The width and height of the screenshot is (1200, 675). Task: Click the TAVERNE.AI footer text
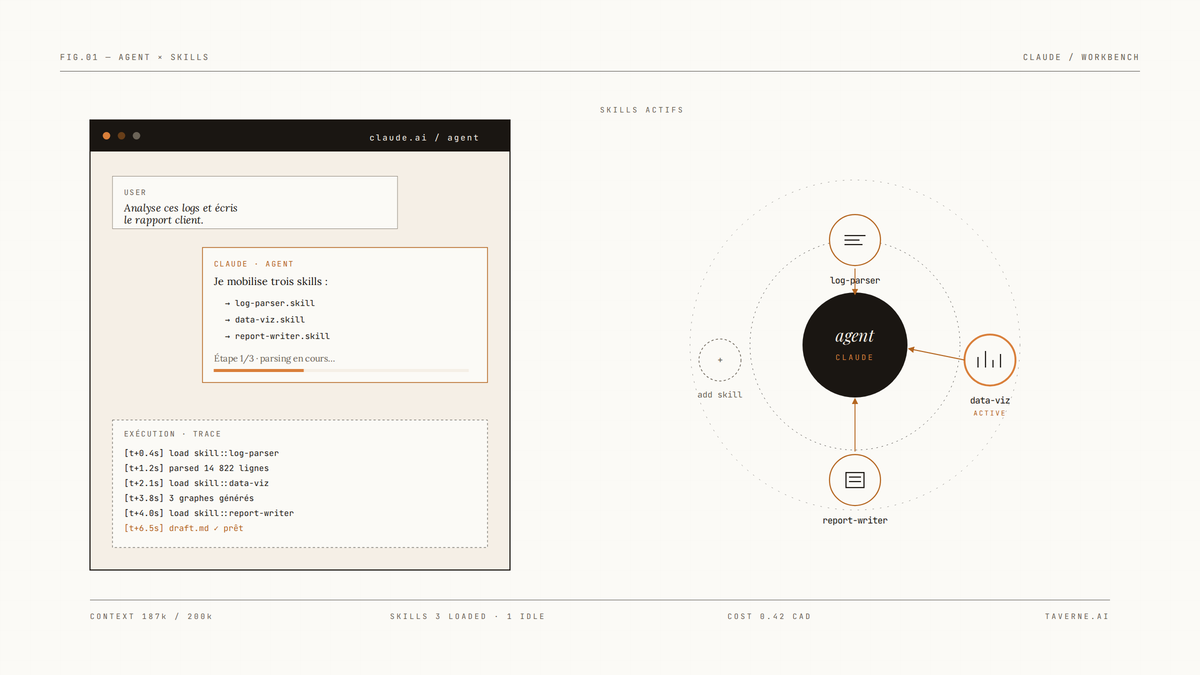coord(1077,617)
